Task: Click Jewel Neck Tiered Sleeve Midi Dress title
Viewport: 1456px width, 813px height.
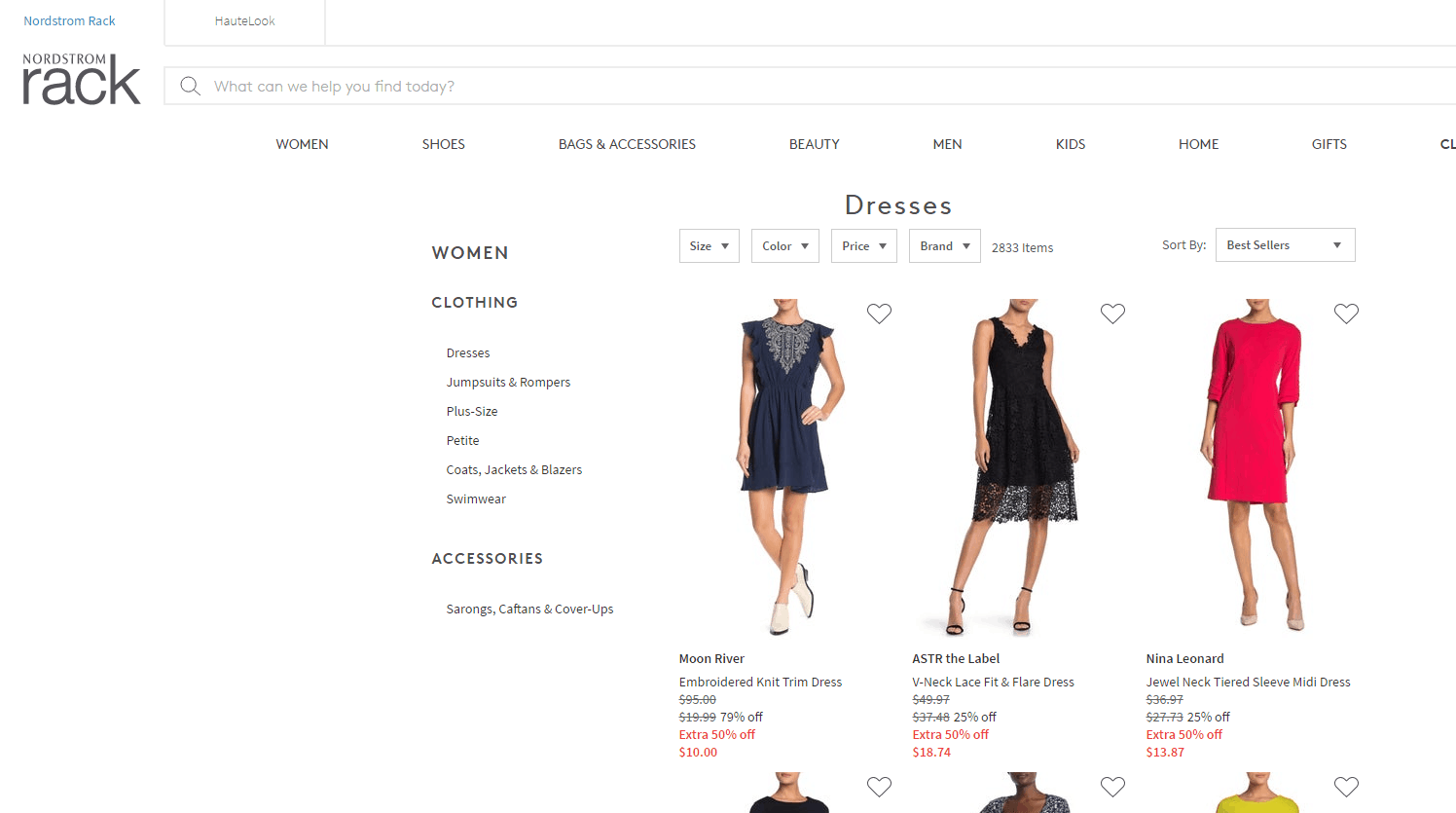Action: coord(1248,683)
